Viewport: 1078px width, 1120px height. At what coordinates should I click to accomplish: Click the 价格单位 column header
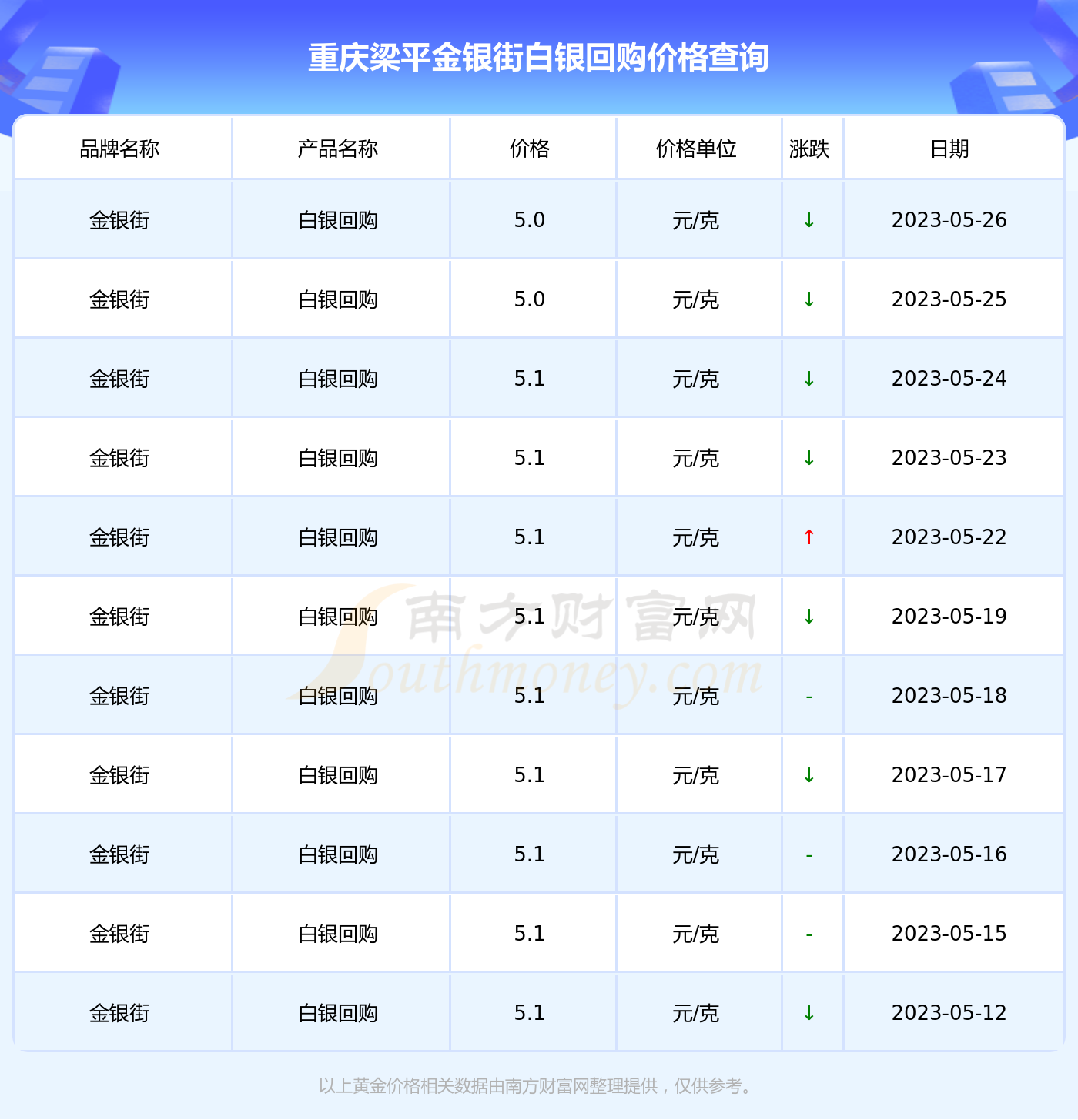[x=696, y=149]
